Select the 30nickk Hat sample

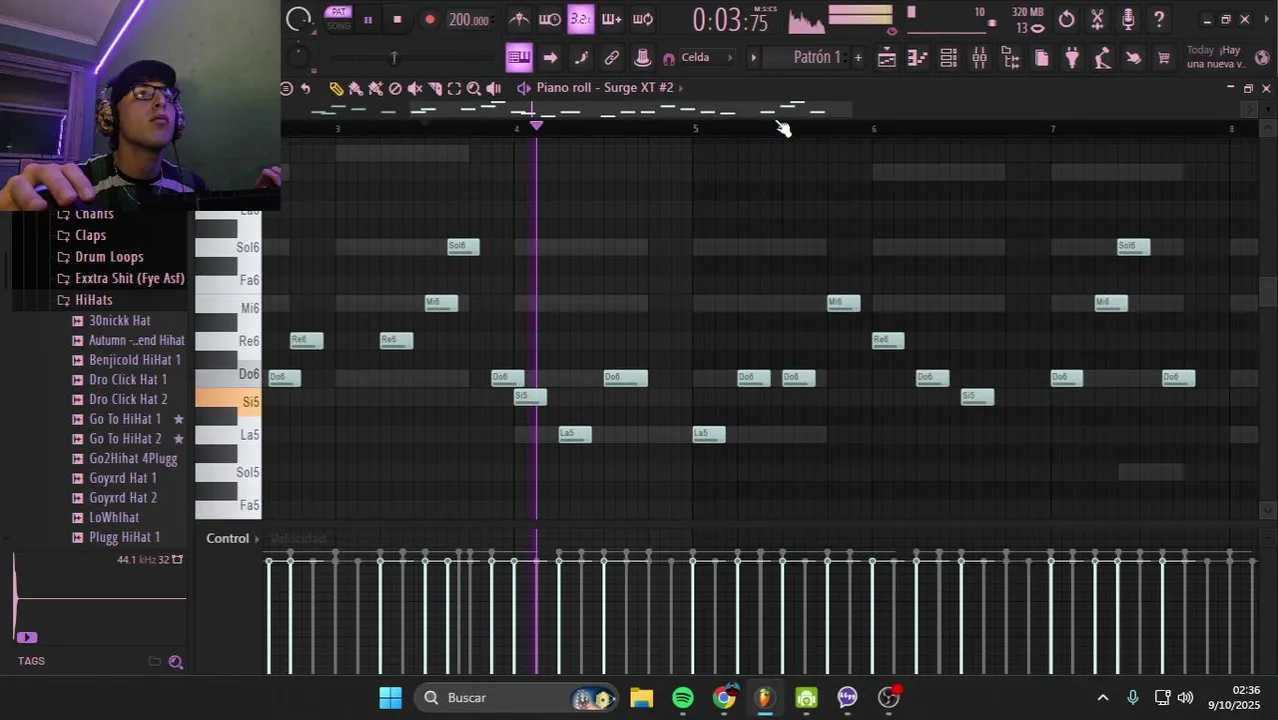[x=119, y=320]
